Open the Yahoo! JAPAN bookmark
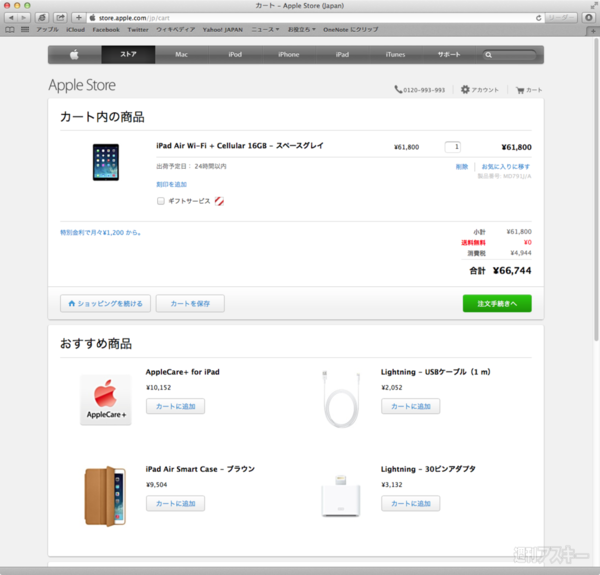This screenshot has width=600, height=575. [223, 29]
